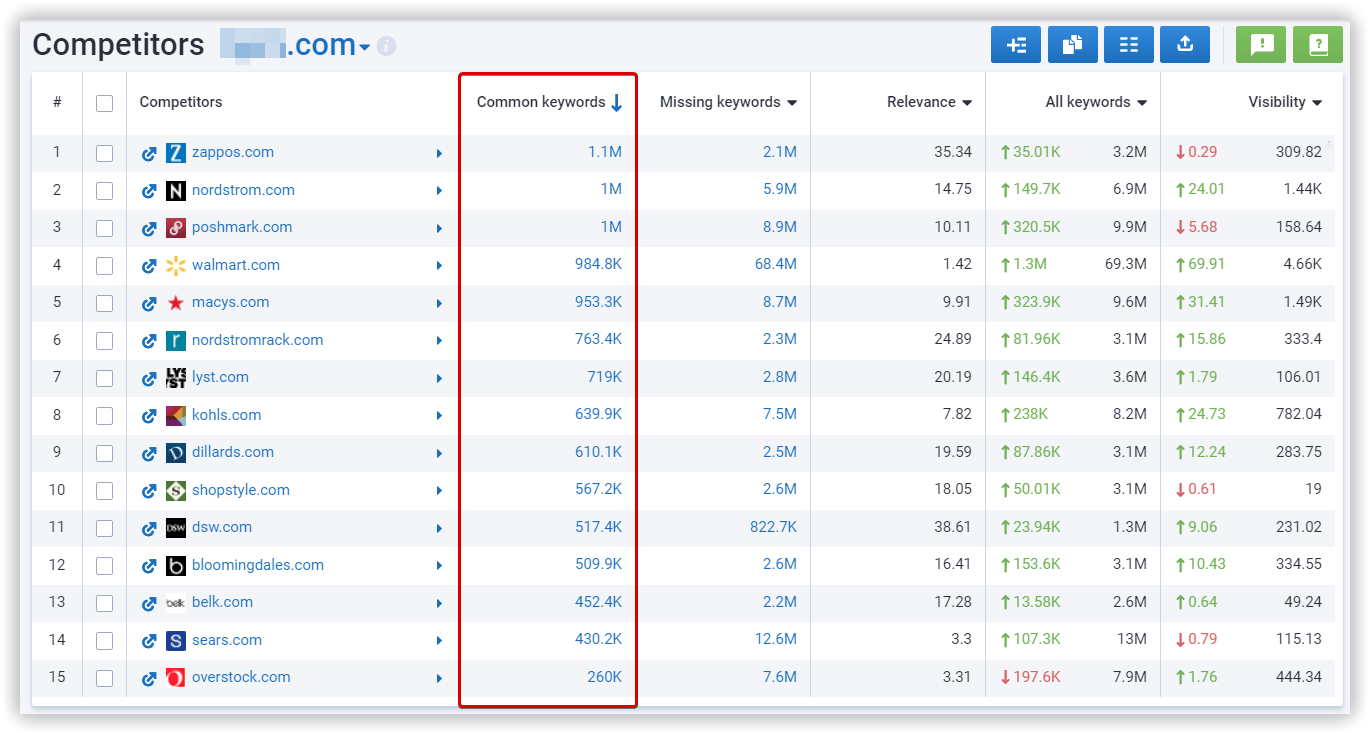Screen dimensions: 1370x734
Task: Expand the arrow menu for sears.com
Action: pyautogui.click(x=439, y=641)
